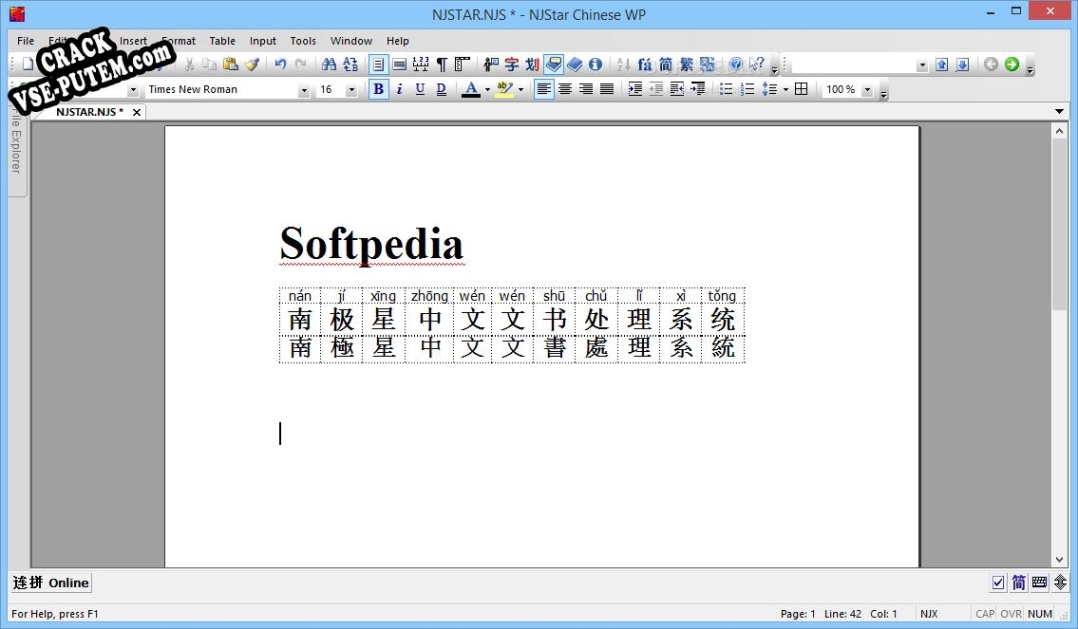Convert to simplified with 简 toolbar icon

[x=666, y=65]
